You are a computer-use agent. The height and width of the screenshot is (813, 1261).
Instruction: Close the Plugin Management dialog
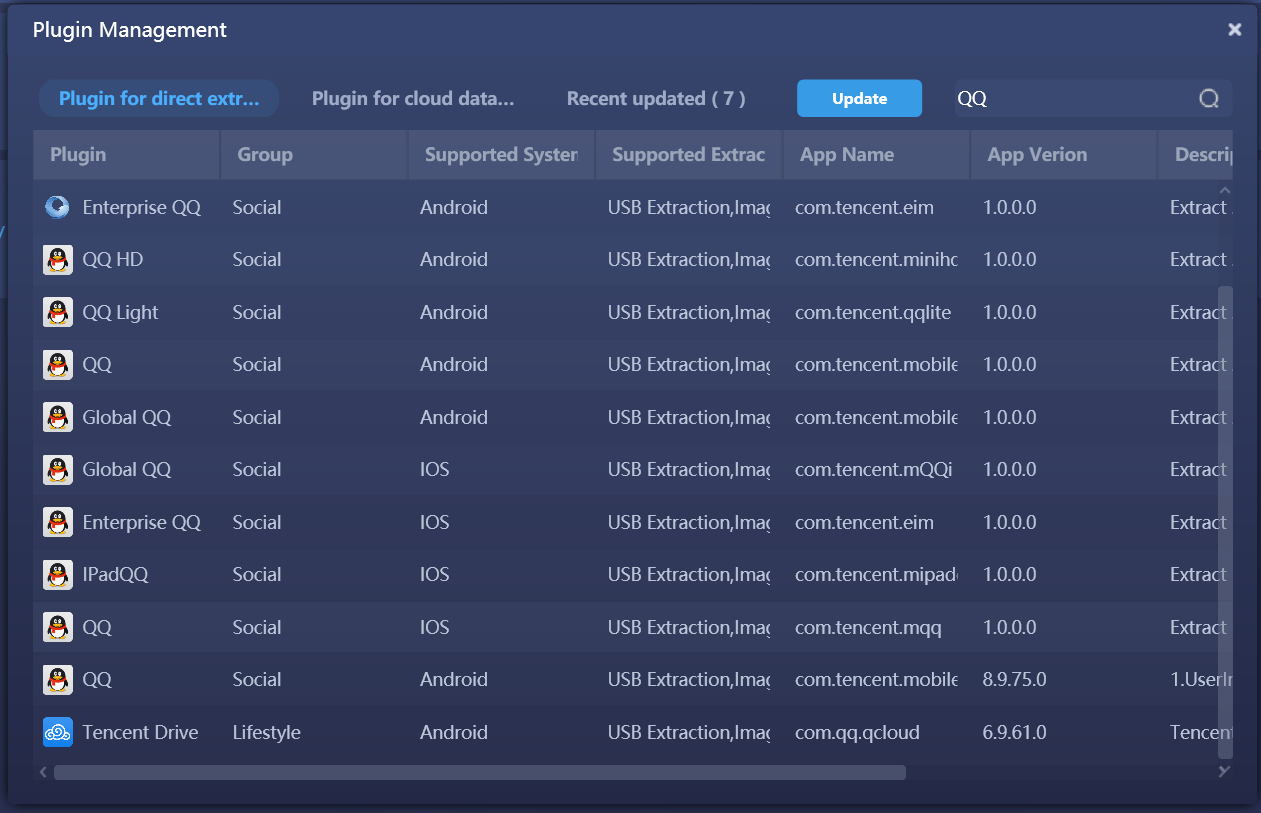click(1235, 30)
